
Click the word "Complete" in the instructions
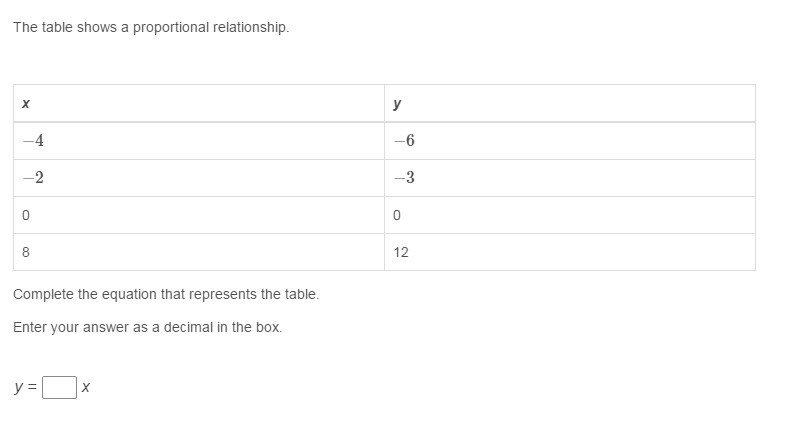point(43,295)
